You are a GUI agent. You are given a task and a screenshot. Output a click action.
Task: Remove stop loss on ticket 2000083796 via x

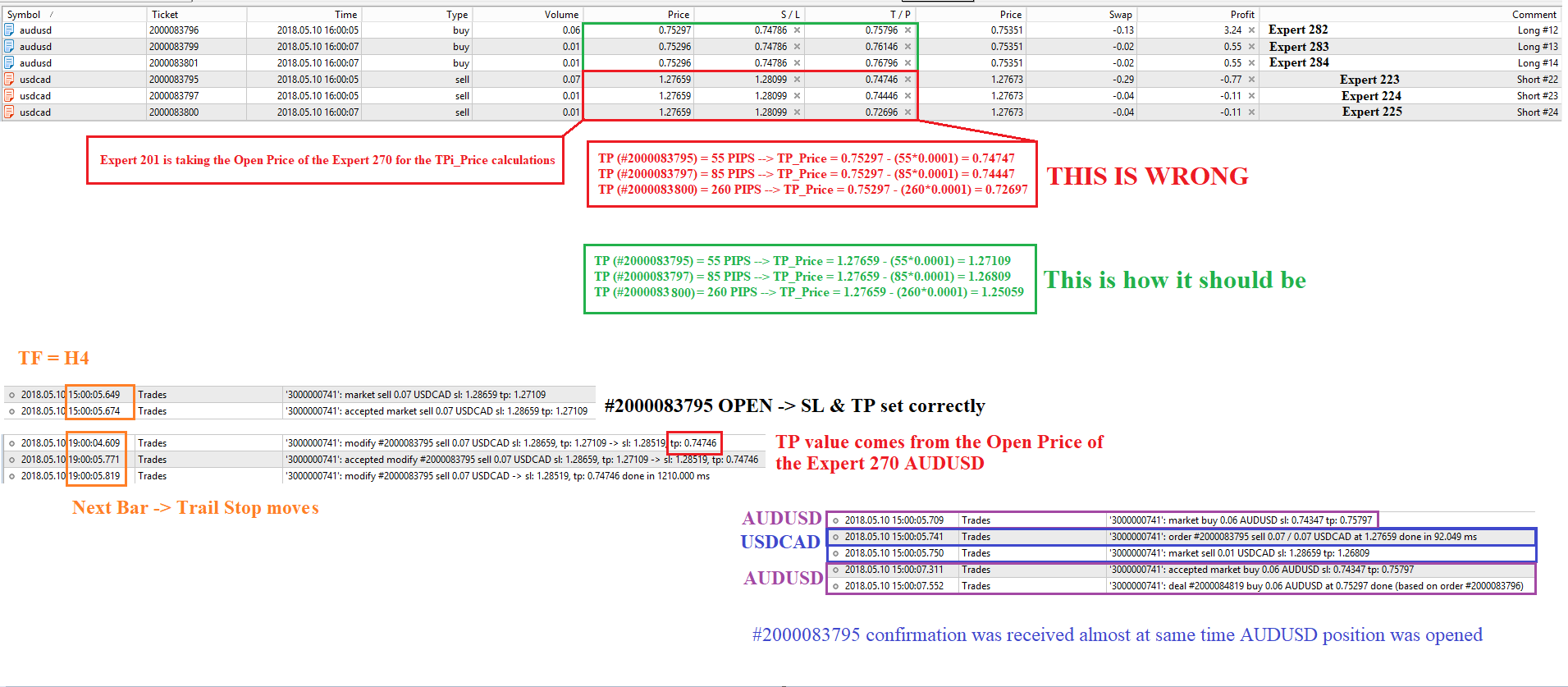tap(797, 30)
